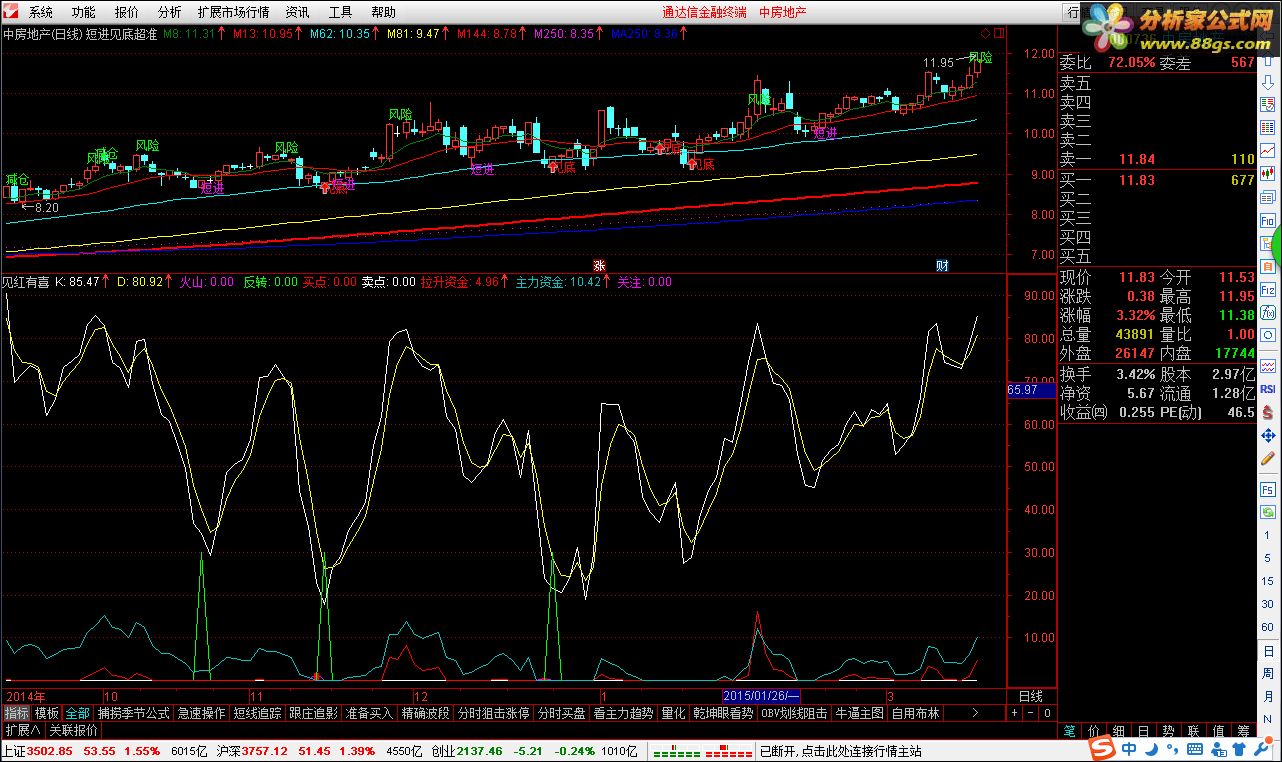Select the pencil drawing tool icon
Screen dimensions: 1282x762
pyautogui.click(x=1267, y=458)
